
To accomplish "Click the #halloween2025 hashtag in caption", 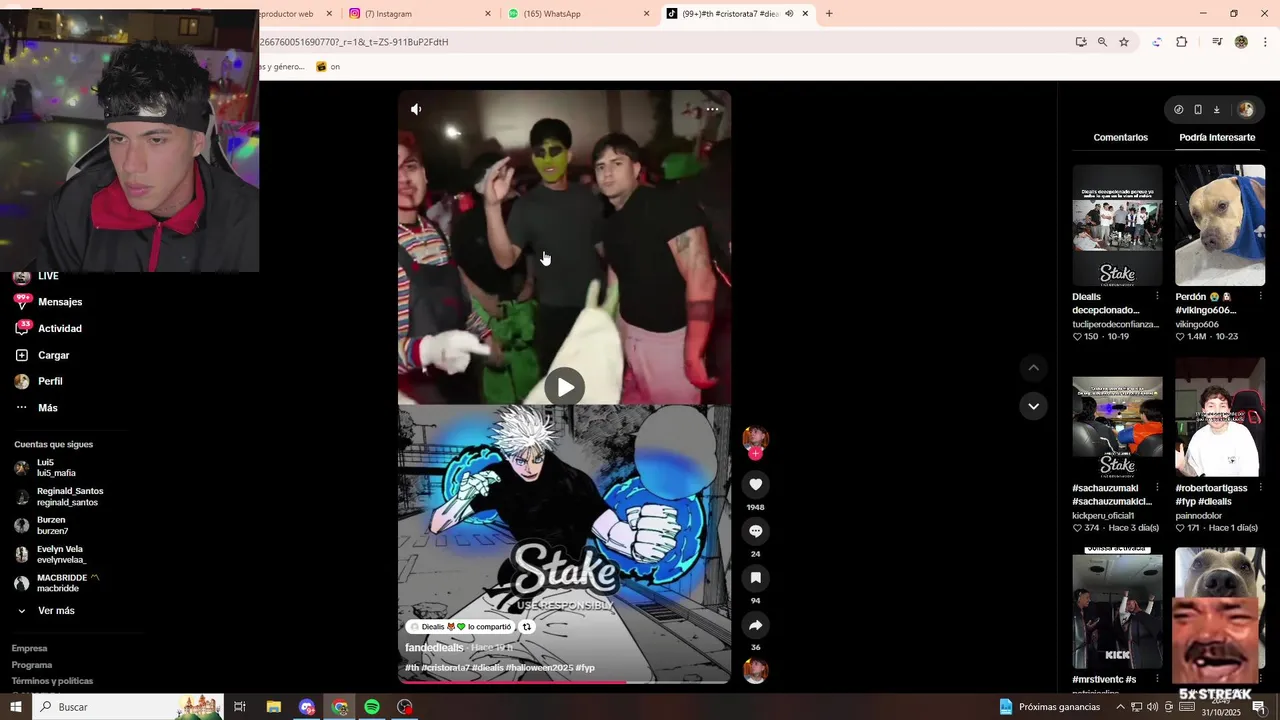I will [539, 668].
